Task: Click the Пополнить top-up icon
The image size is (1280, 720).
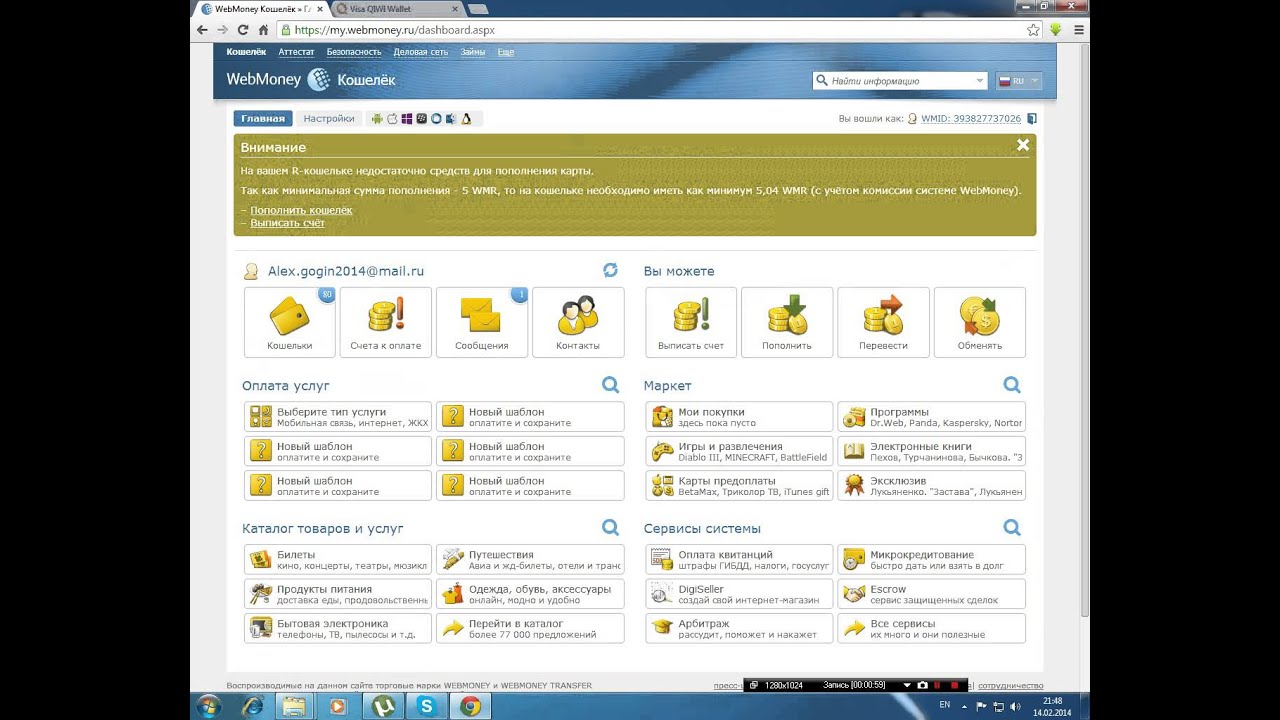Action: (787, 322)
